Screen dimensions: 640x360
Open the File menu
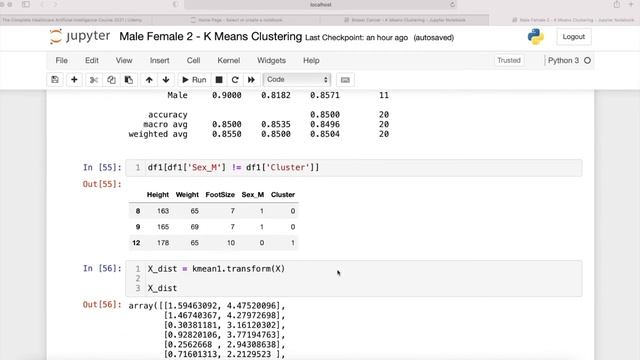tap(62, 60)
